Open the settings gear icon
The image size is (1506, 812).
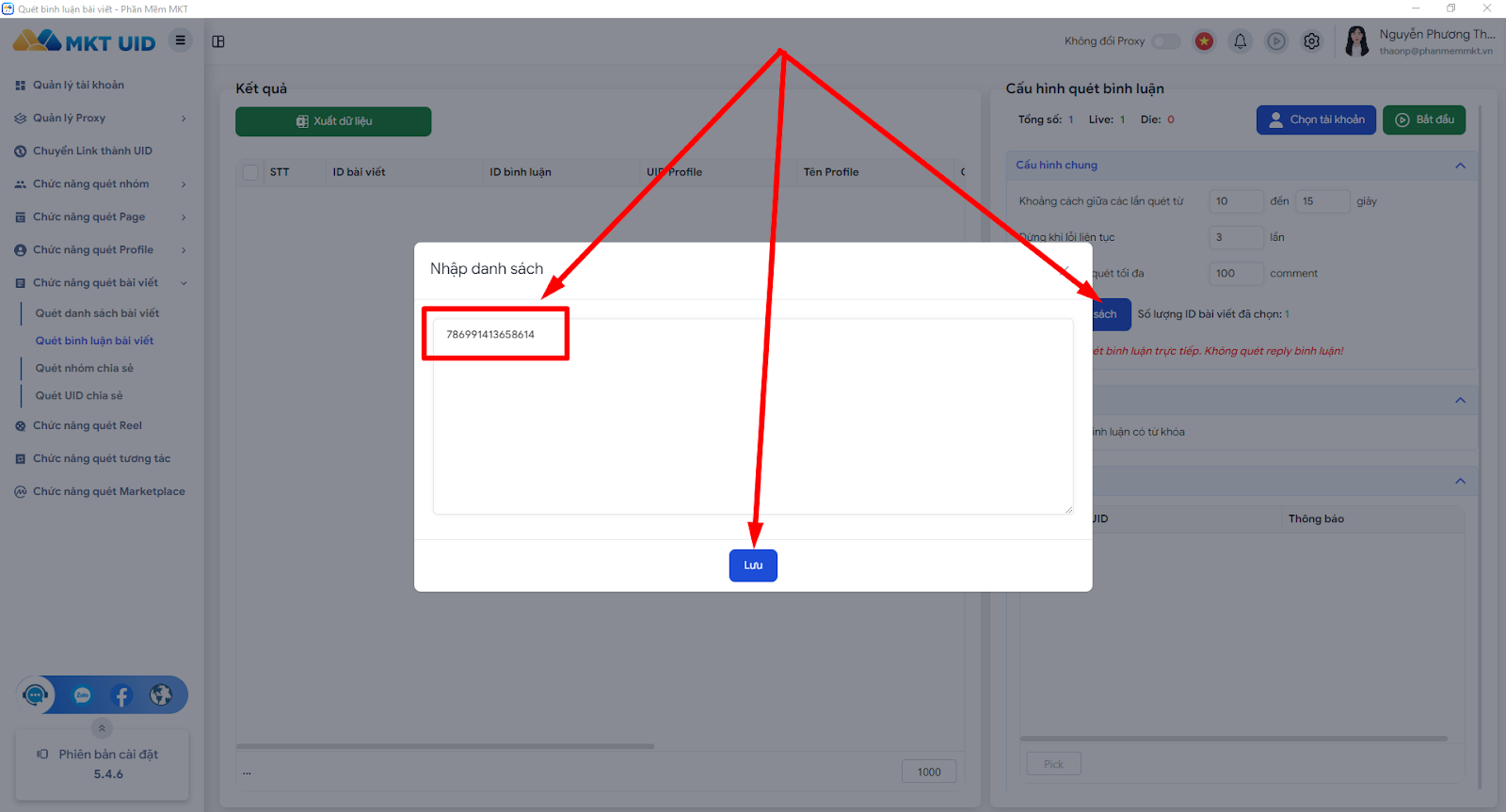1312,41
